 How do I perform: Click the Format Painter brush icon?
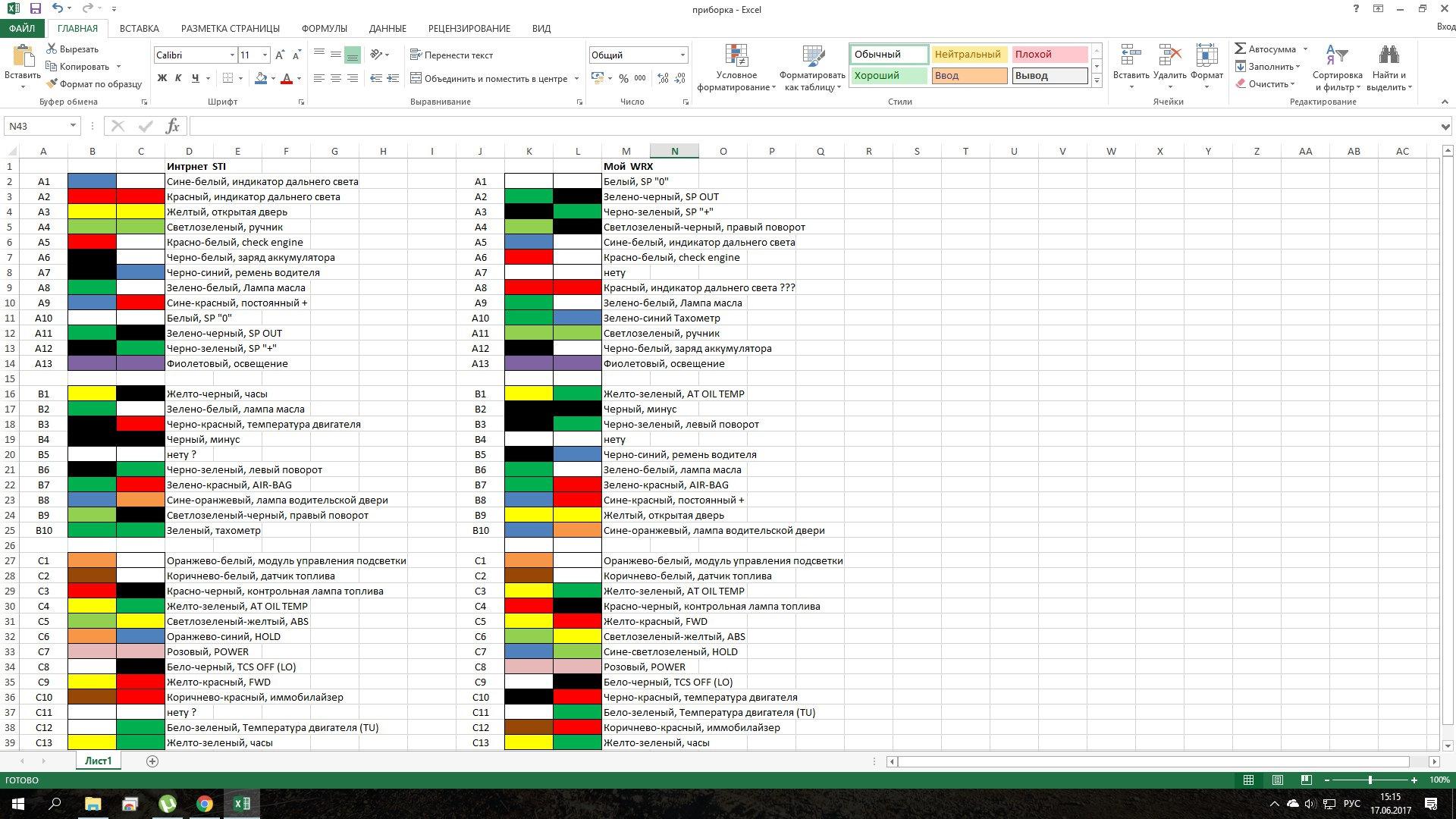tap(52, 84)
